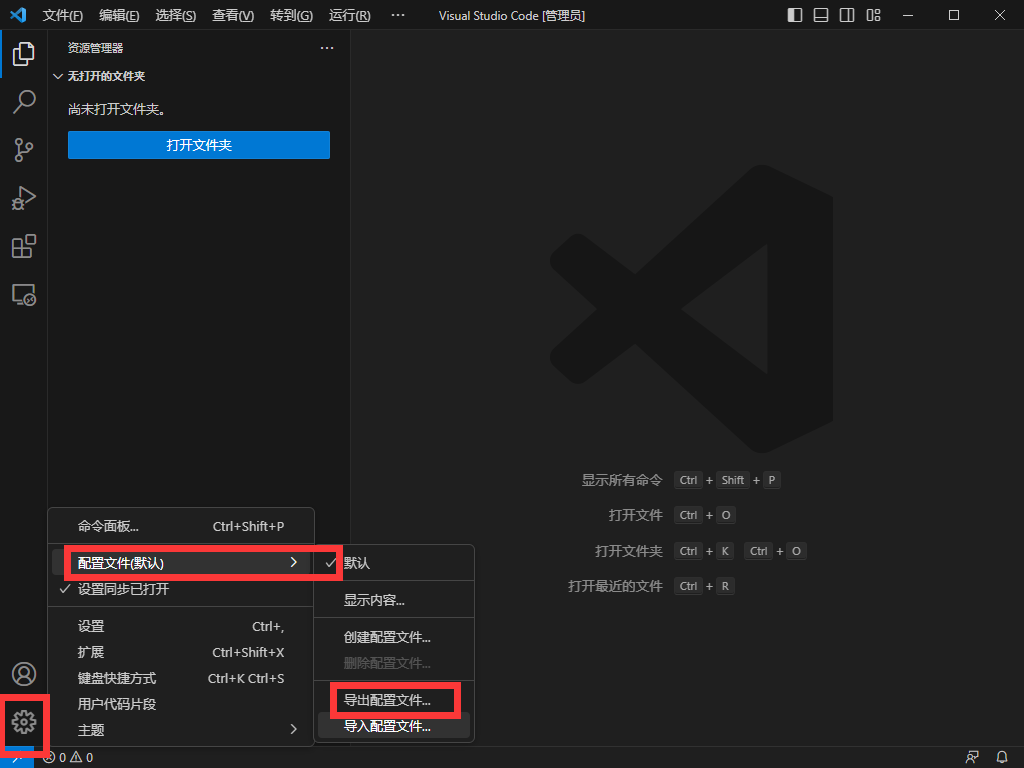1024x768 pixels.
Task: Click the notifications bell in status bar
Action: coord(1002,758)
